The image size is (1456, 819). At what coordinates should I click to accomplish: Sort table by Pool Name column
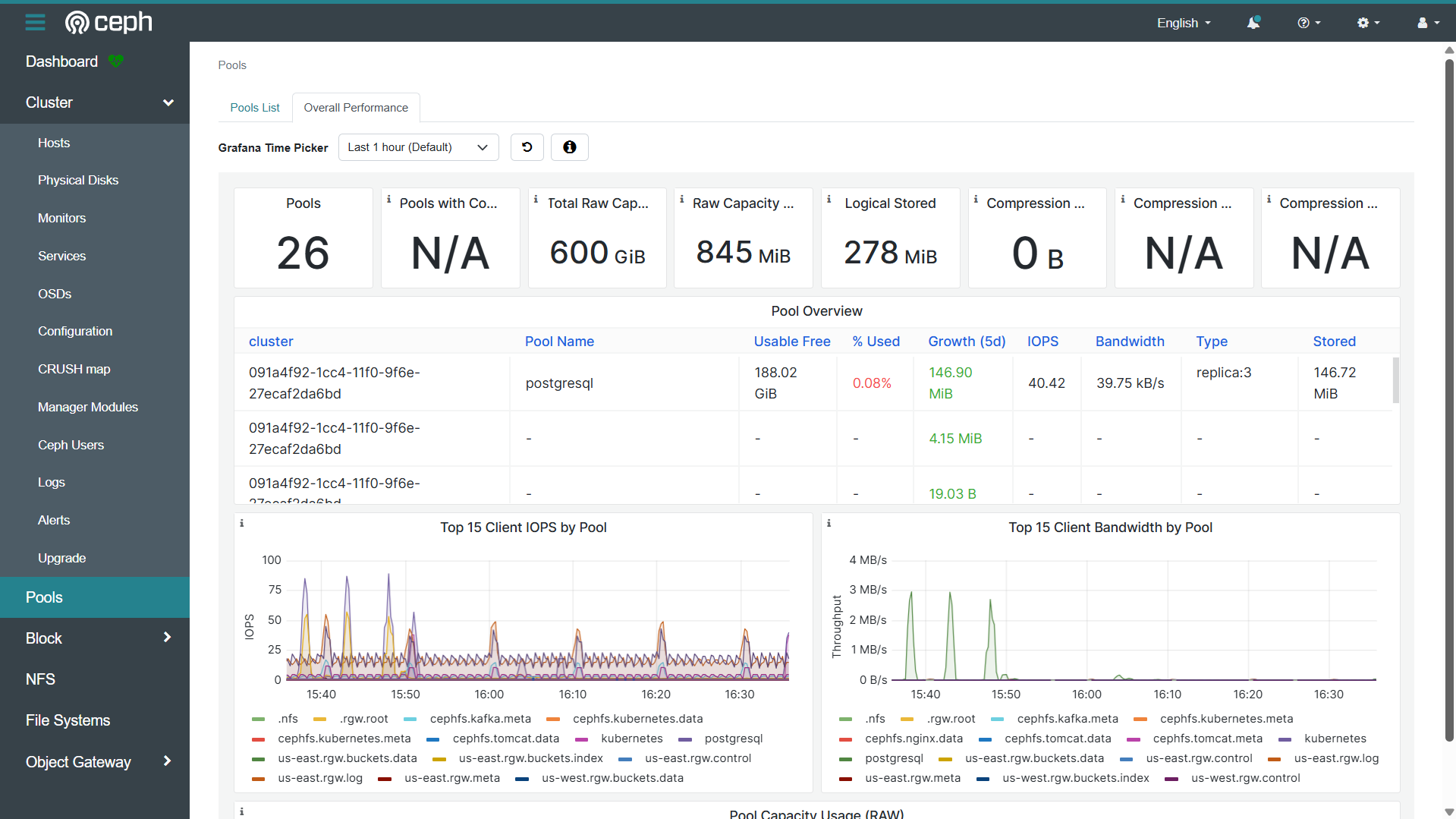[x=559, y=342]
